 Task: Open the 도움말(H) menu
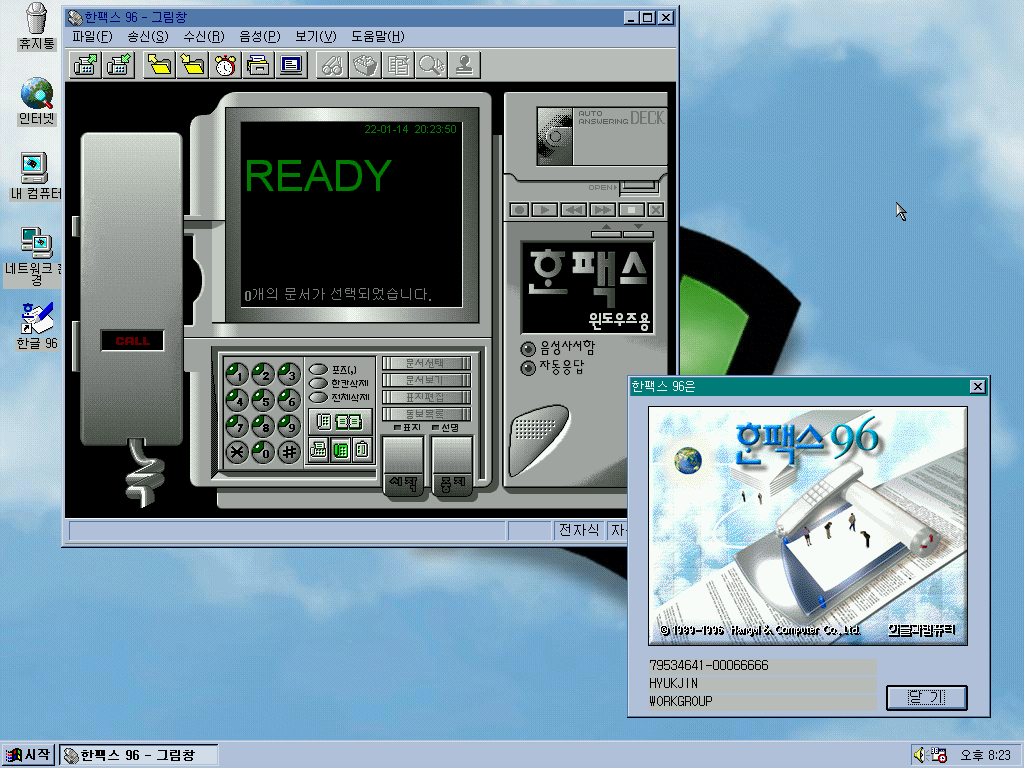(378, 37)
